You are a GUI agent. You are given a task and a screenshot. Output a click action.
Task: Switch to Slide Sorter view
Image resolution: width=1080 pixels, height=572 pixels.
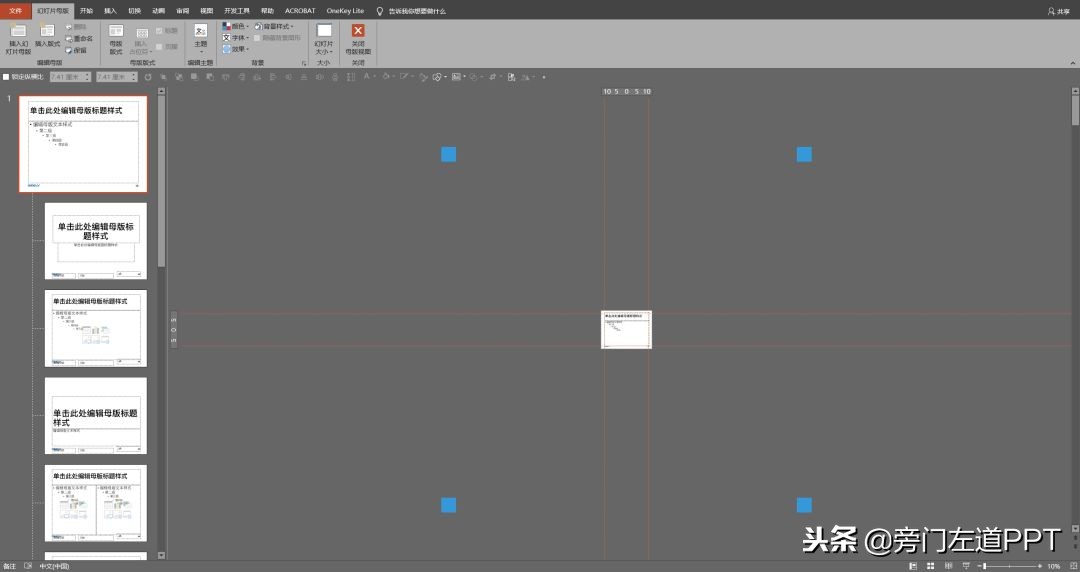tap(931, 566)
